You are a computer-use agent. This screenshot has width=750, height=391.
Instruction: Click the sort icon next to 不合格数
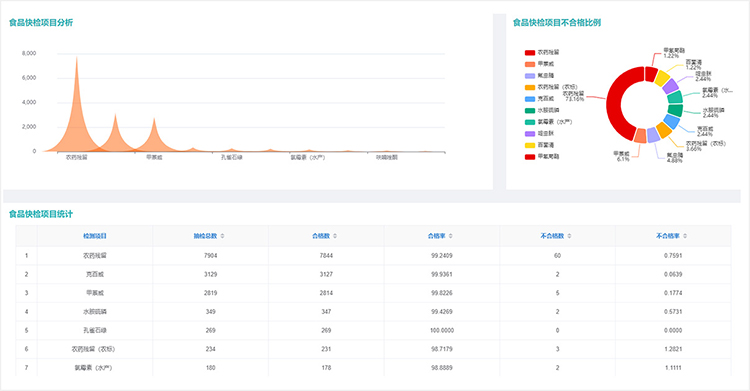569,236
